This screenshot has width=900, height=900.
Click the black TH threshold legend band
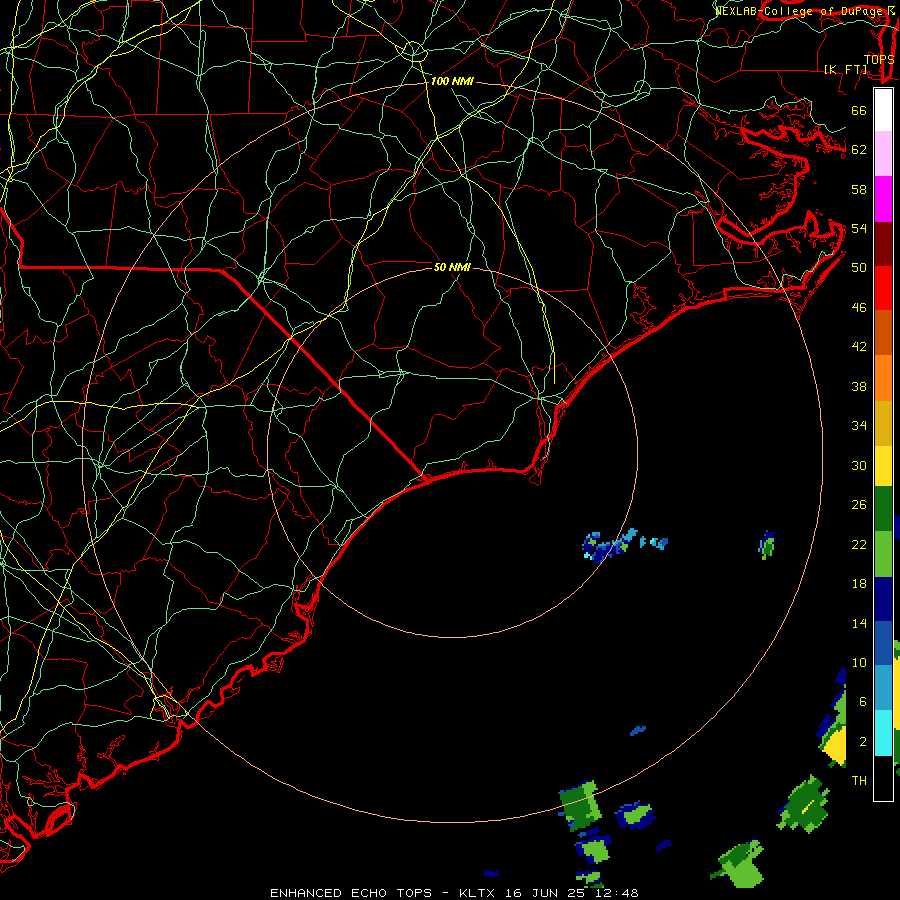[x=883, y=778]
